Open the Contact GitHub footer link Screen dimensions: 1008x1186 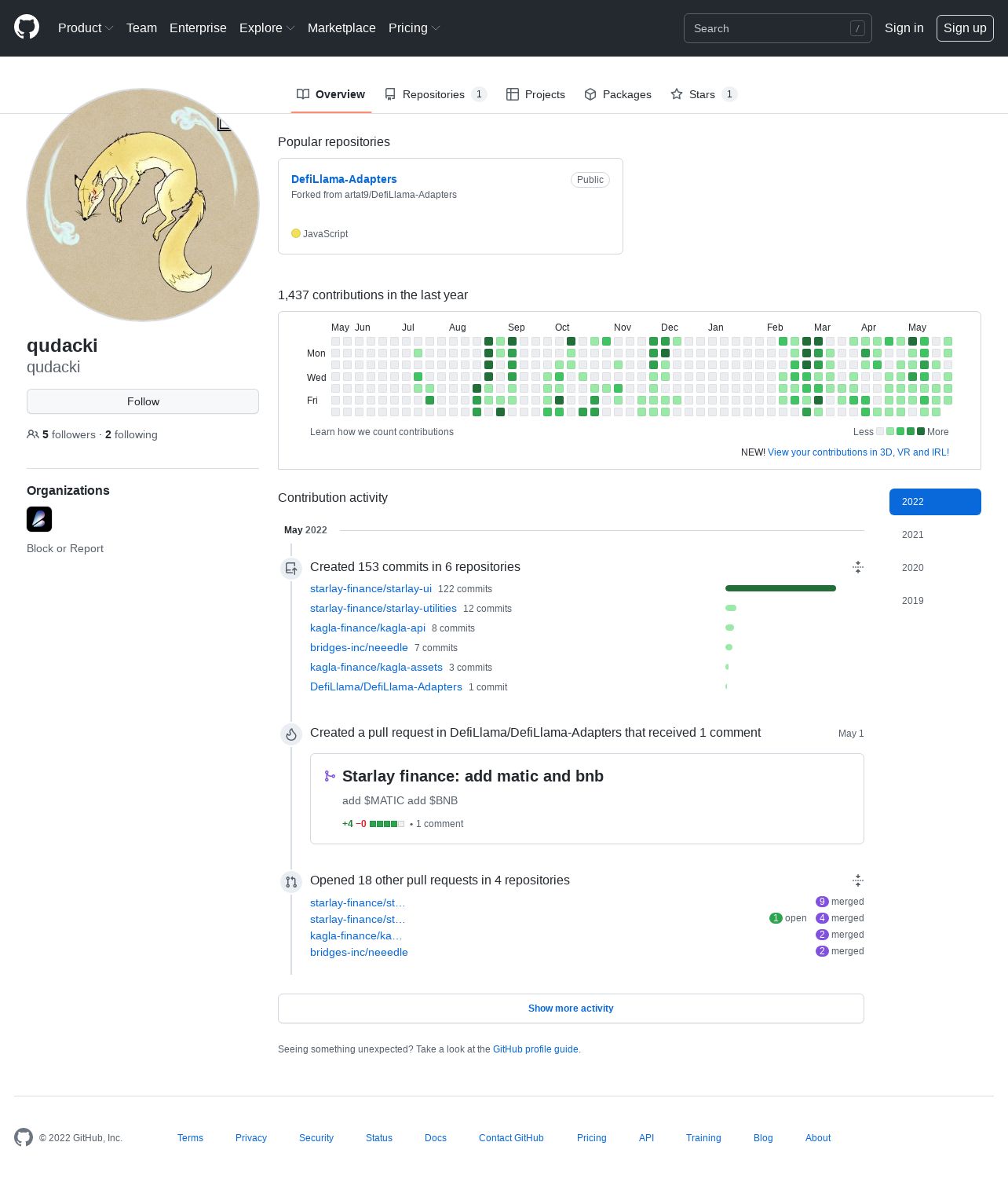pyautogui.click(x=511, y=1138)
